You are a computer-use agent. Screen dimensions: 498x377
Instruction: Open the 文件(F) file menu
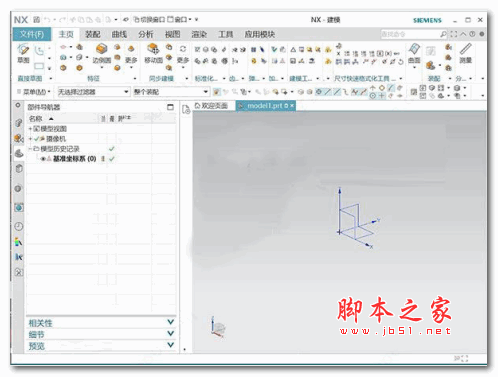tap(32, 34)
